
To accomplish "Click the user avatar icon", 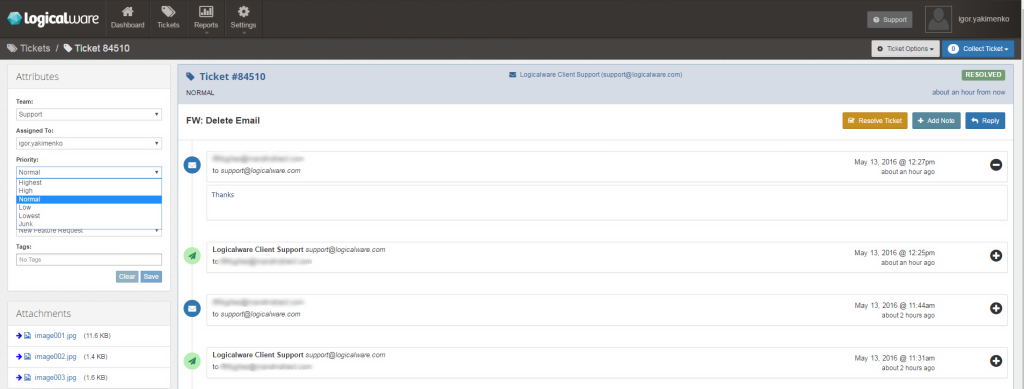I will pos(938,20).
